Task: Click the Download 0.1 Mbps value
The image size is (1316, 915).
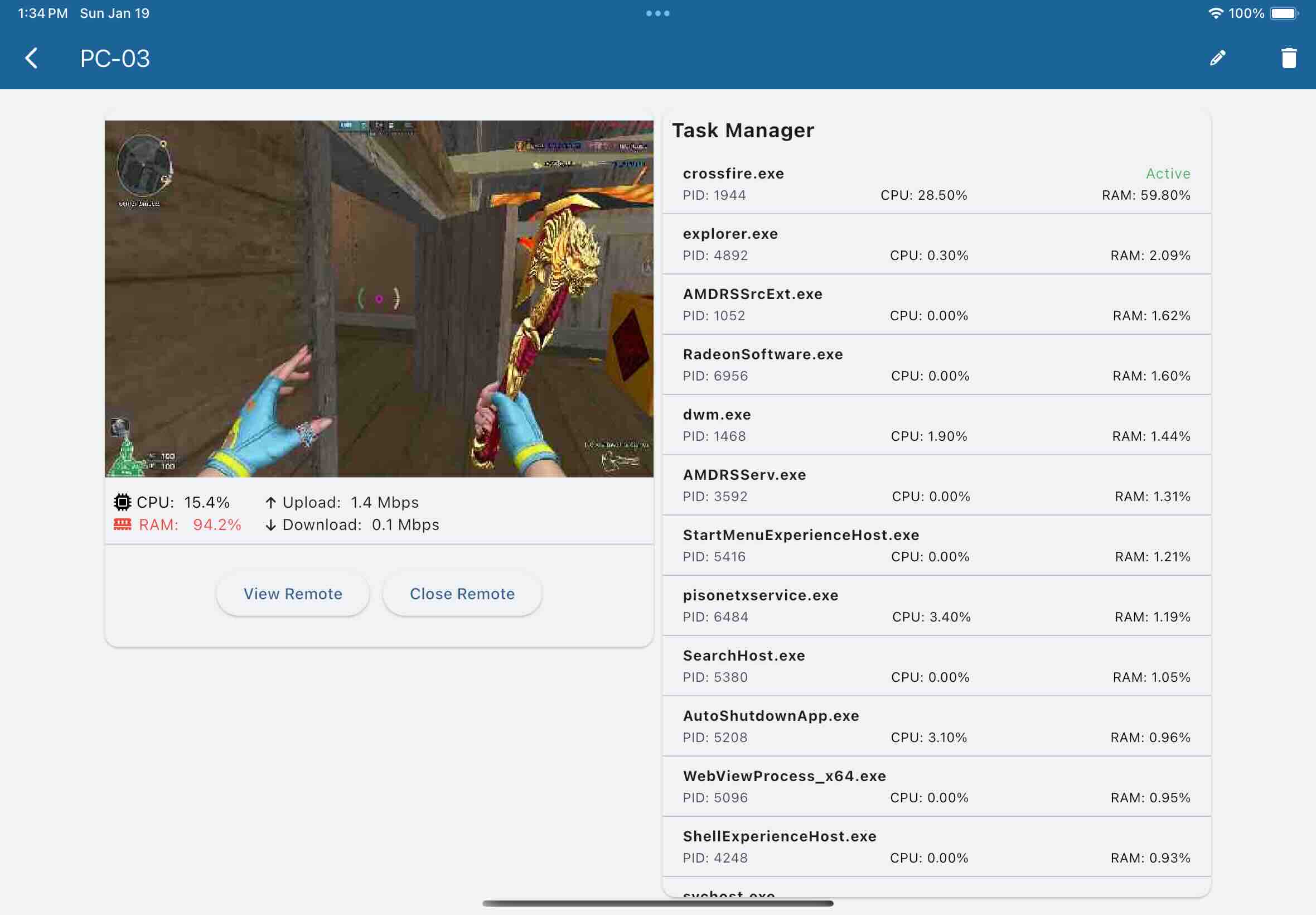Action: pos(405,524)
